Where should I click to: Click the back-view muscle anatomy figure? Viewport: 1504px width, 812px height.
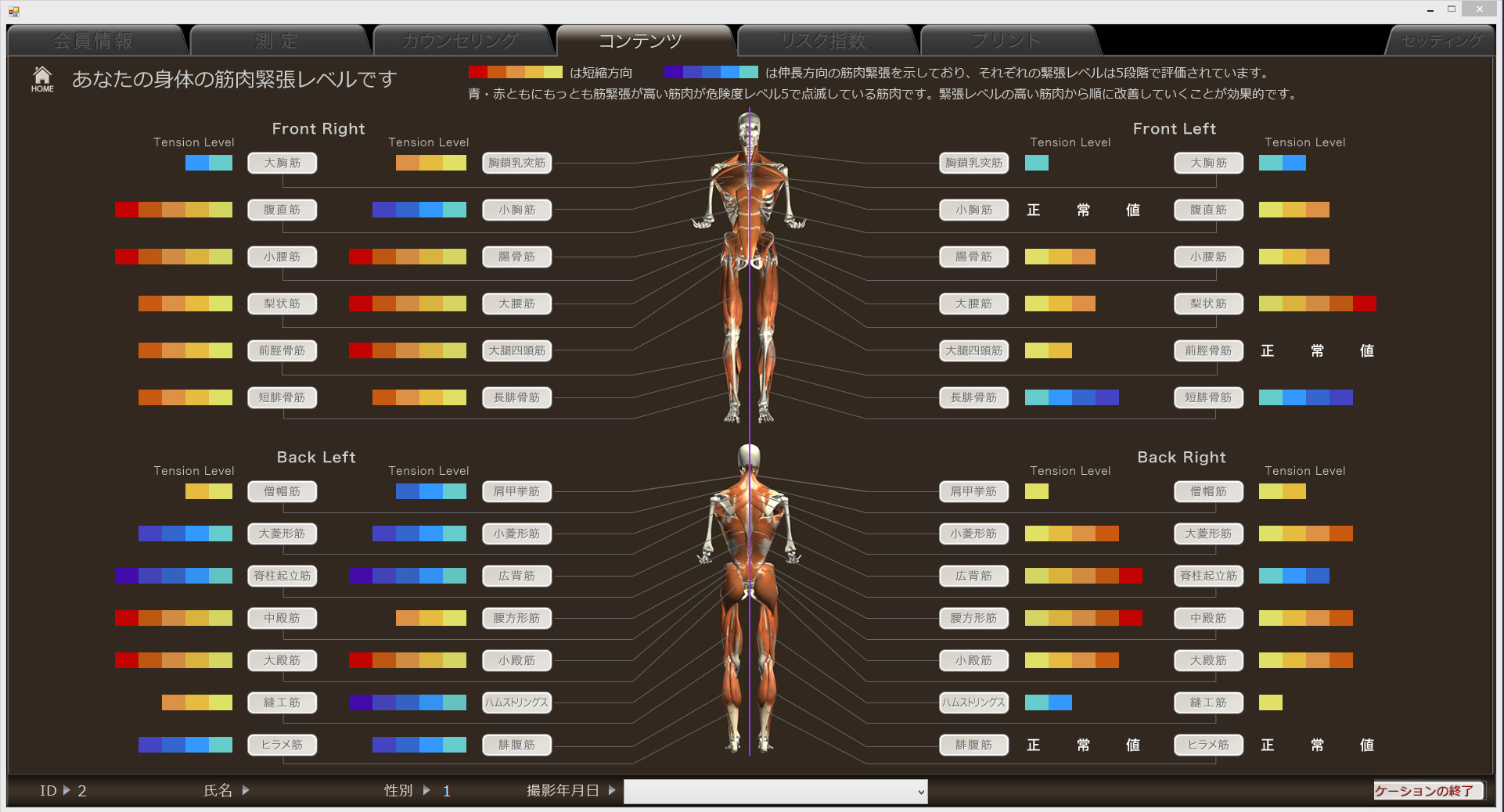(x=749, y=598)
